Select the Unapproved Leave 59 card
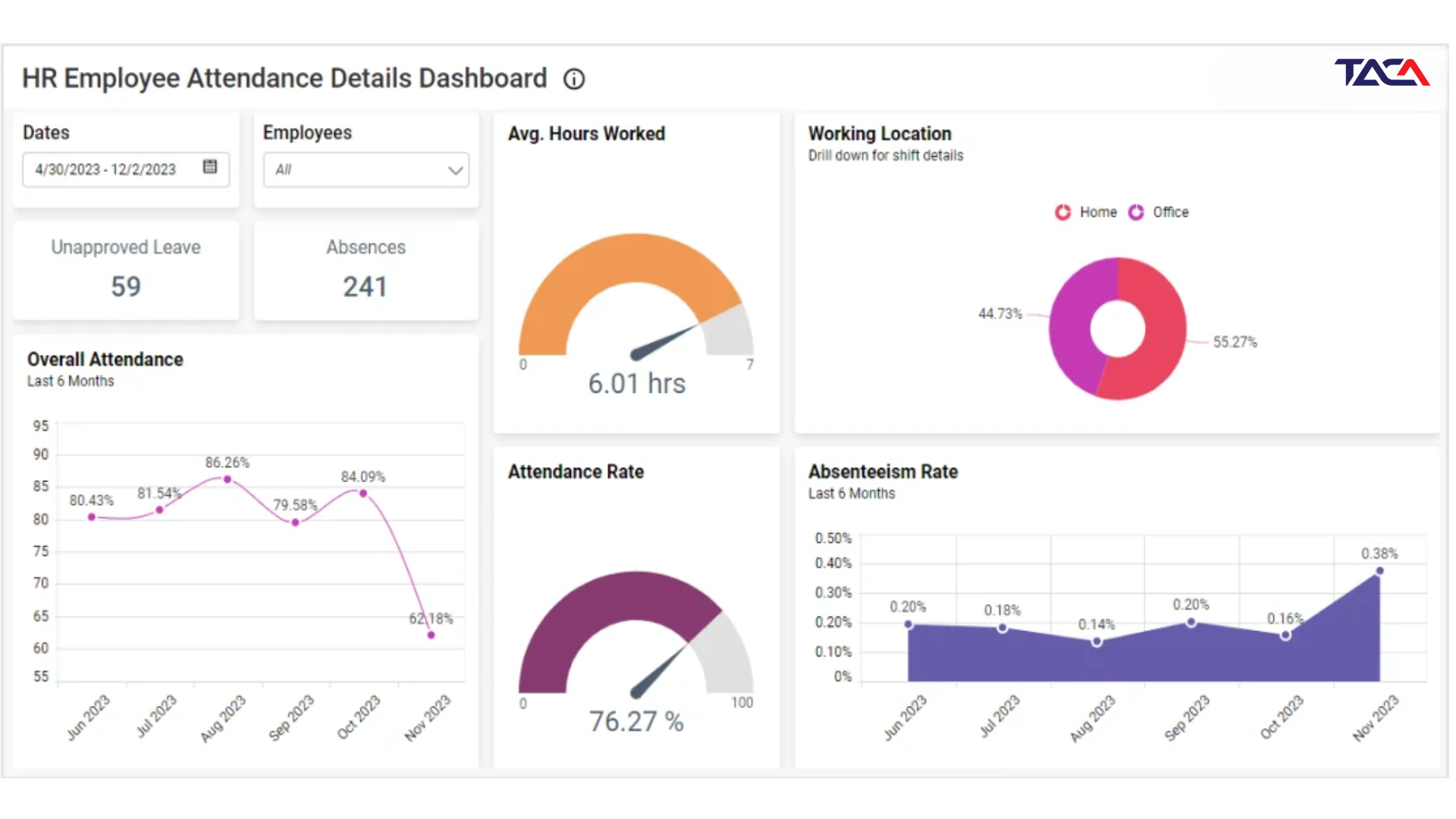Viewport: 1456px width, 819px height. click(126, 271)
